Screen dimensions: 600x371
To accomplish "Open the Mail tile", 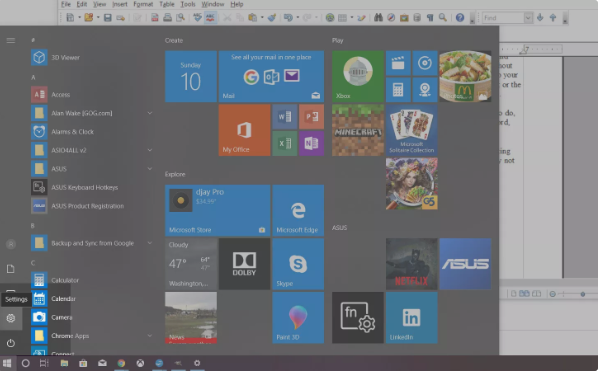I will (x=271, y=76).
